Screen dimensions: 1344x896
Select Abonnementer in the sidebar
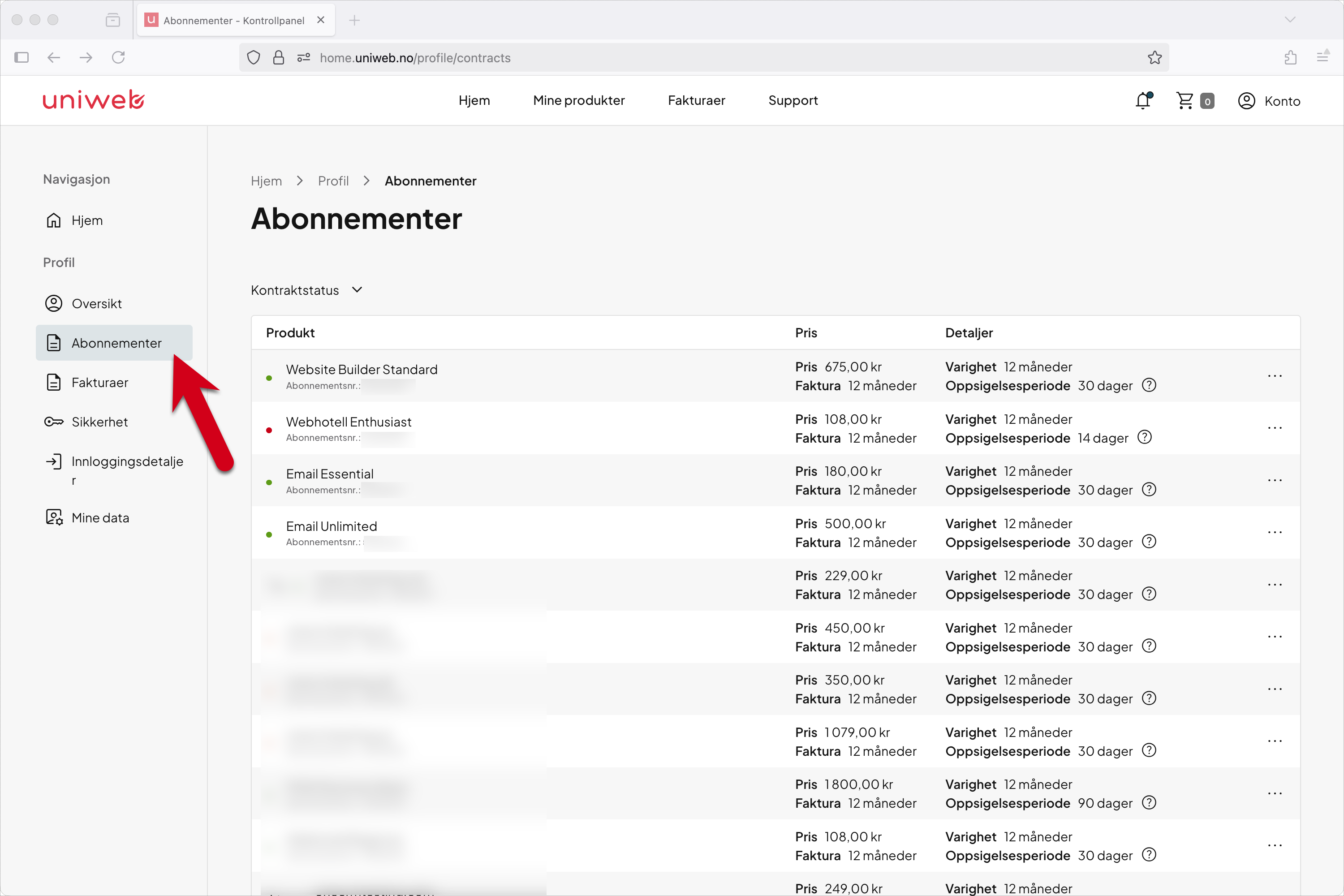coord(114,343)
